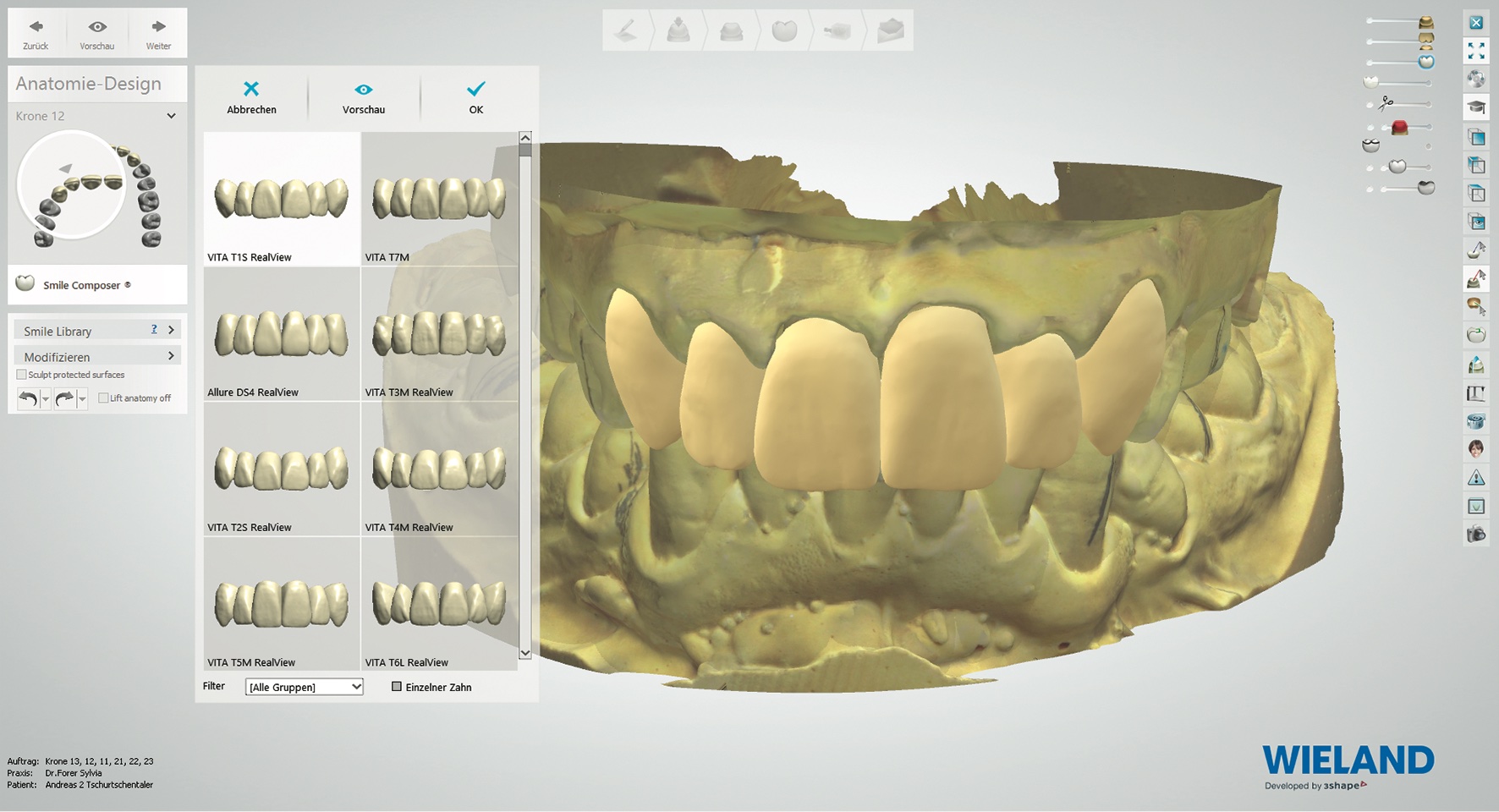Select VITA T1S RealView tooth library
This screenshot has height=812, width=1499.
tap(282, 199)
